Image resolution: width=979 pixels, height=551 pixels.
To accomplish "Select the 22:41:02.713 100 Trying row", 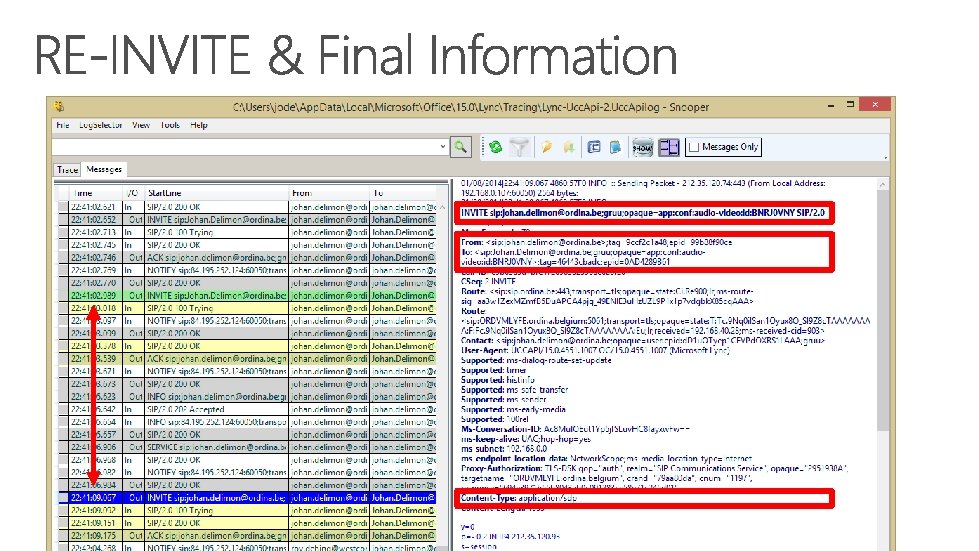I will click(x=247, y=232).
